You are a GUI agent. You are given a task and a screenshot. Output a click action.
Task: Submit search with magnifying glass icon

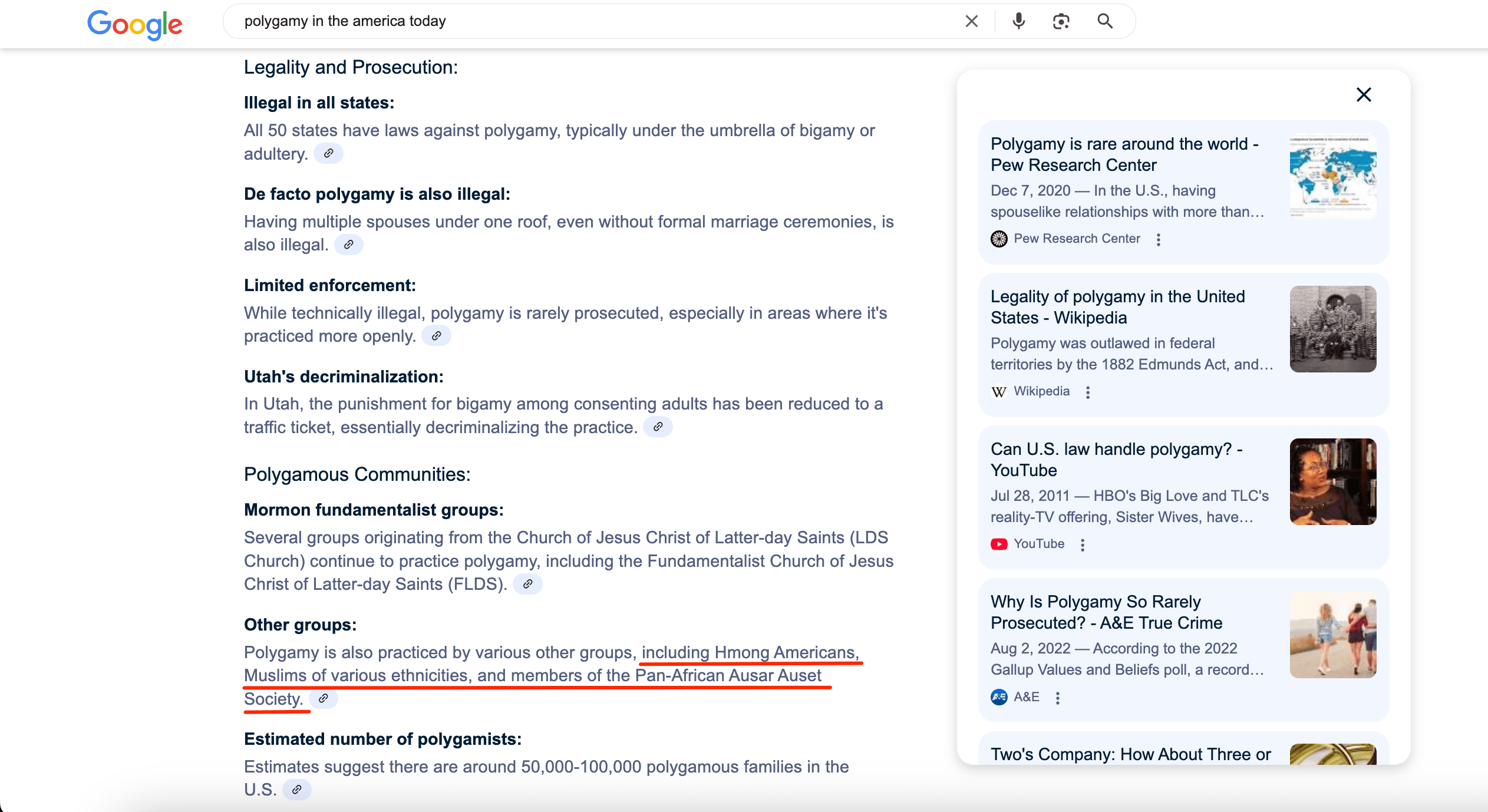click(x=1105, y=21)
